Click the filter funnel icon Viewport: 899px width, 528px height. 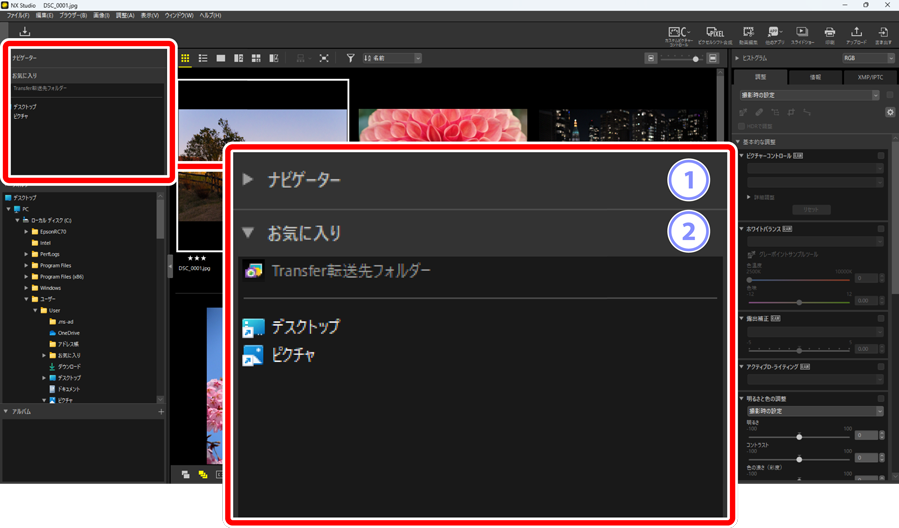tap(351, 59)
